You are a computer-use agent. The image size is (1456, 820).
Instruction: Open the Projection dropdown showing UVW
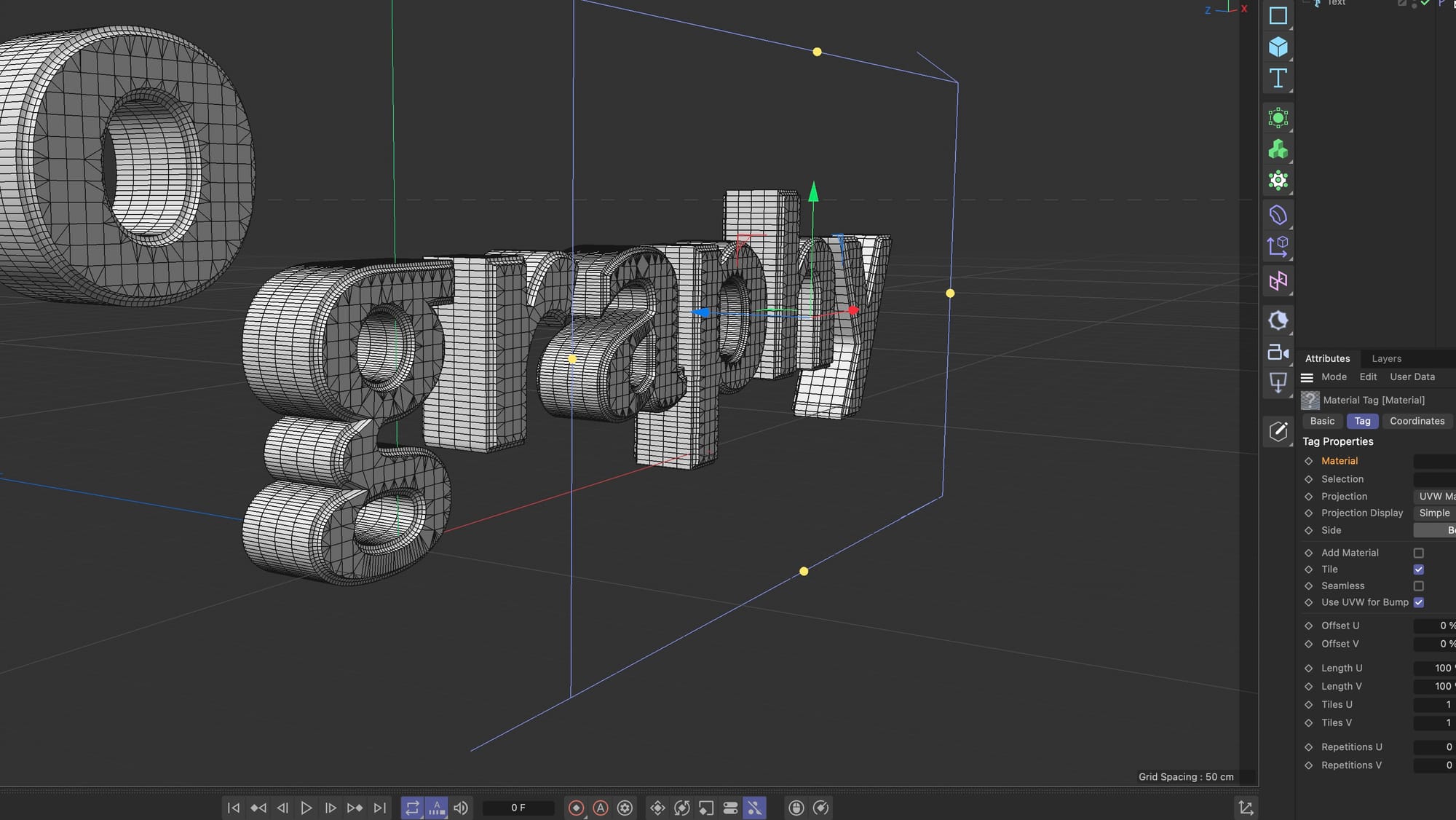1434,497
